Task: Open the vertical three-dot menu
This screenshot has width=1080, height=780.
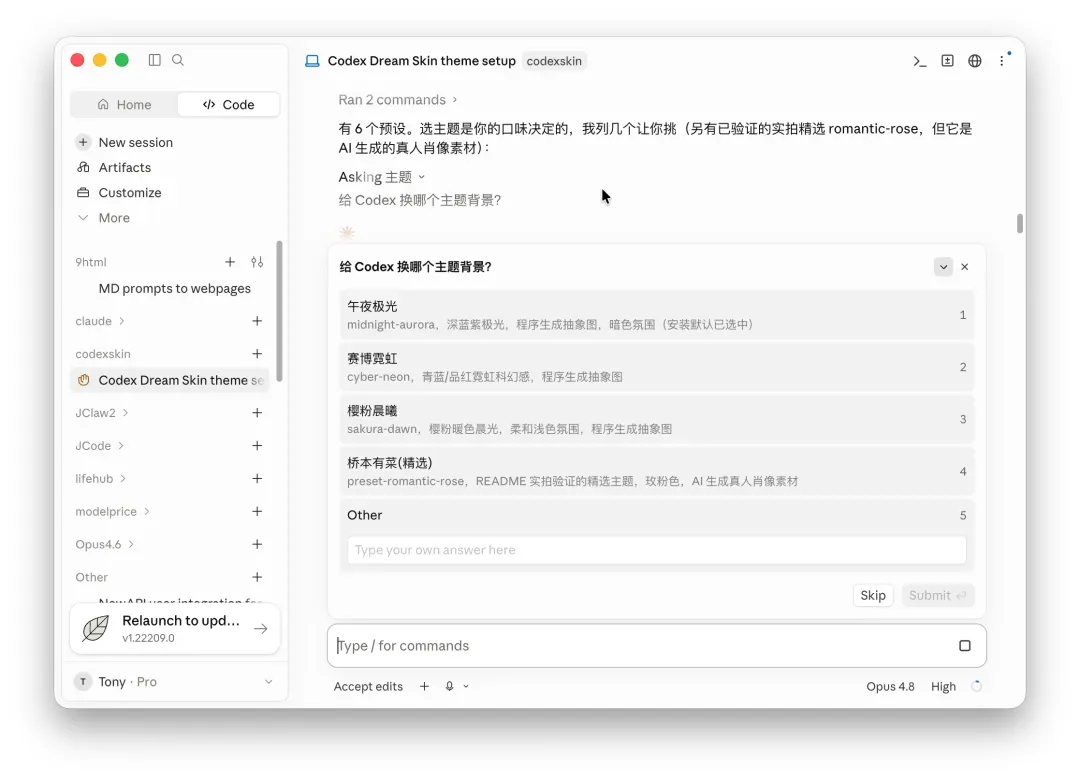Action: 1002,61
